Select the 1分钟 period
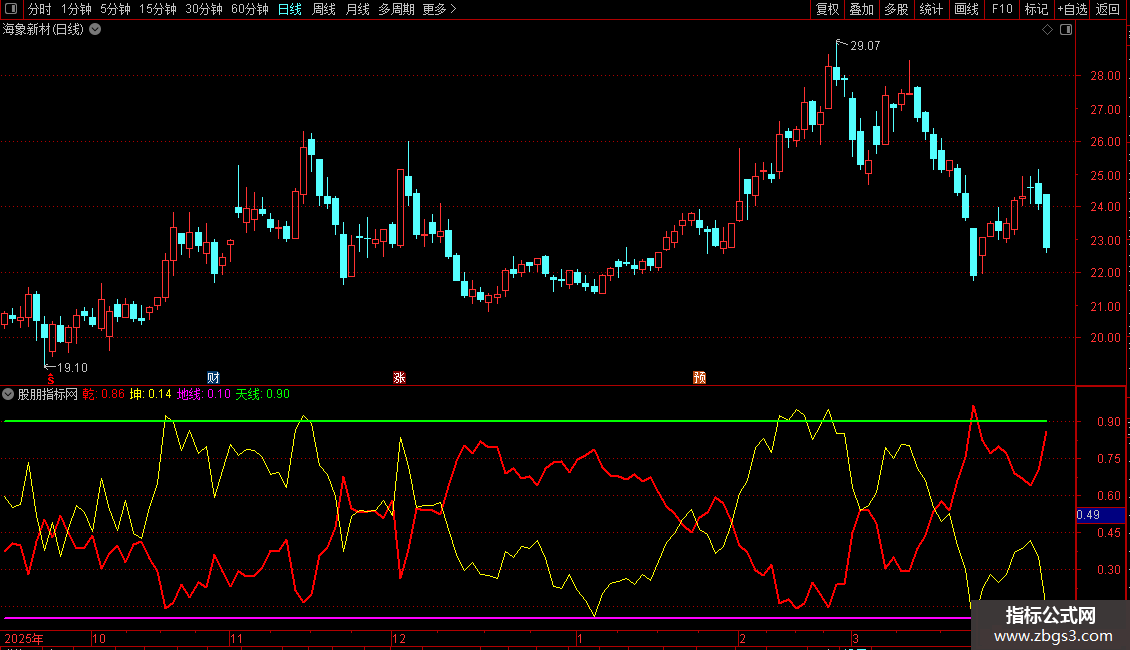The width and height of the screenshot is (1130, 650). 76,9
